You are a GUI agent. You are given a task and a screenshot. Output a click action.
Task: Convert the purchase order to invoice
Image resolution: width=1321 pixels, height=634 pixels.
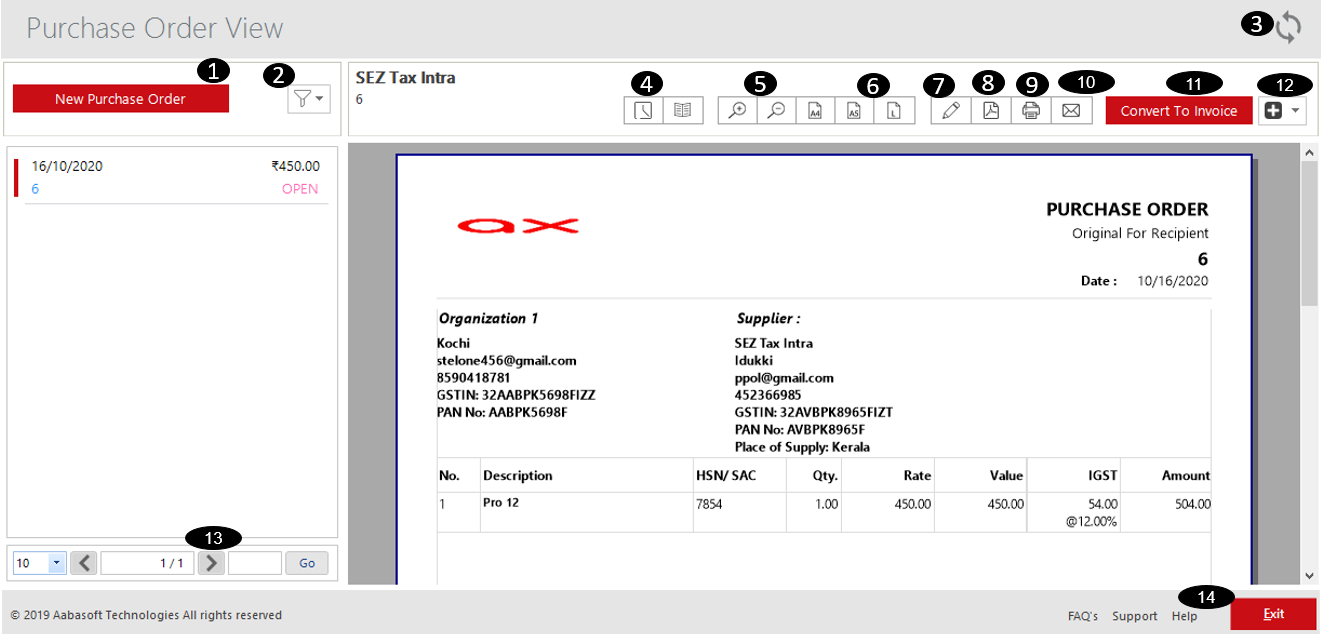pos(1178,110)
